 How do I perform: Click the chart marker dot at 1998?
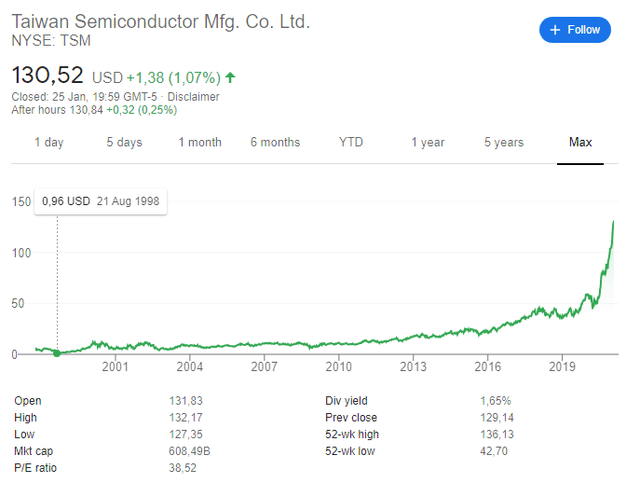tap(57, 352)
